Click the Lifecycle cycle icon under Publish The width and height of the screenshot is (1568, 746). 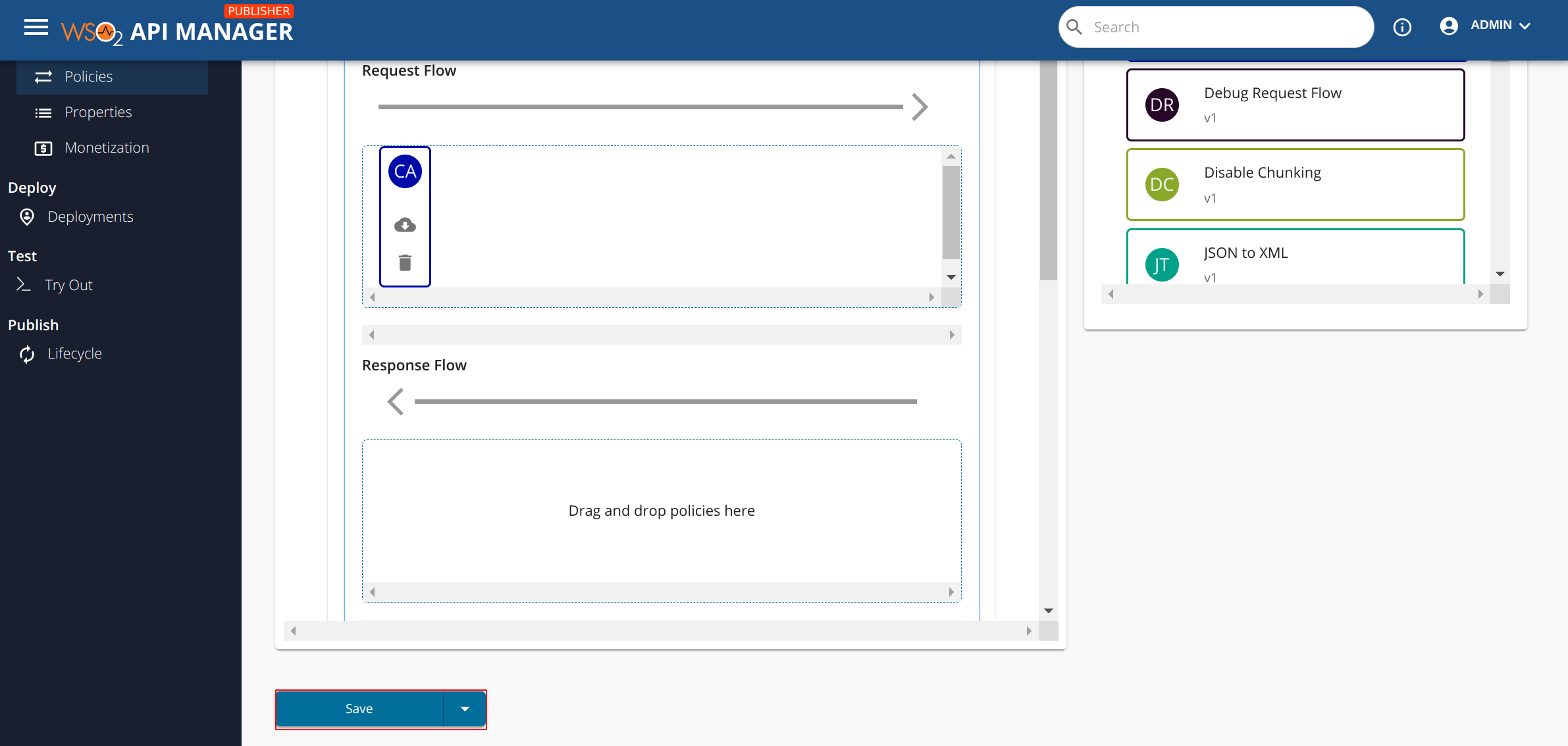26,354
